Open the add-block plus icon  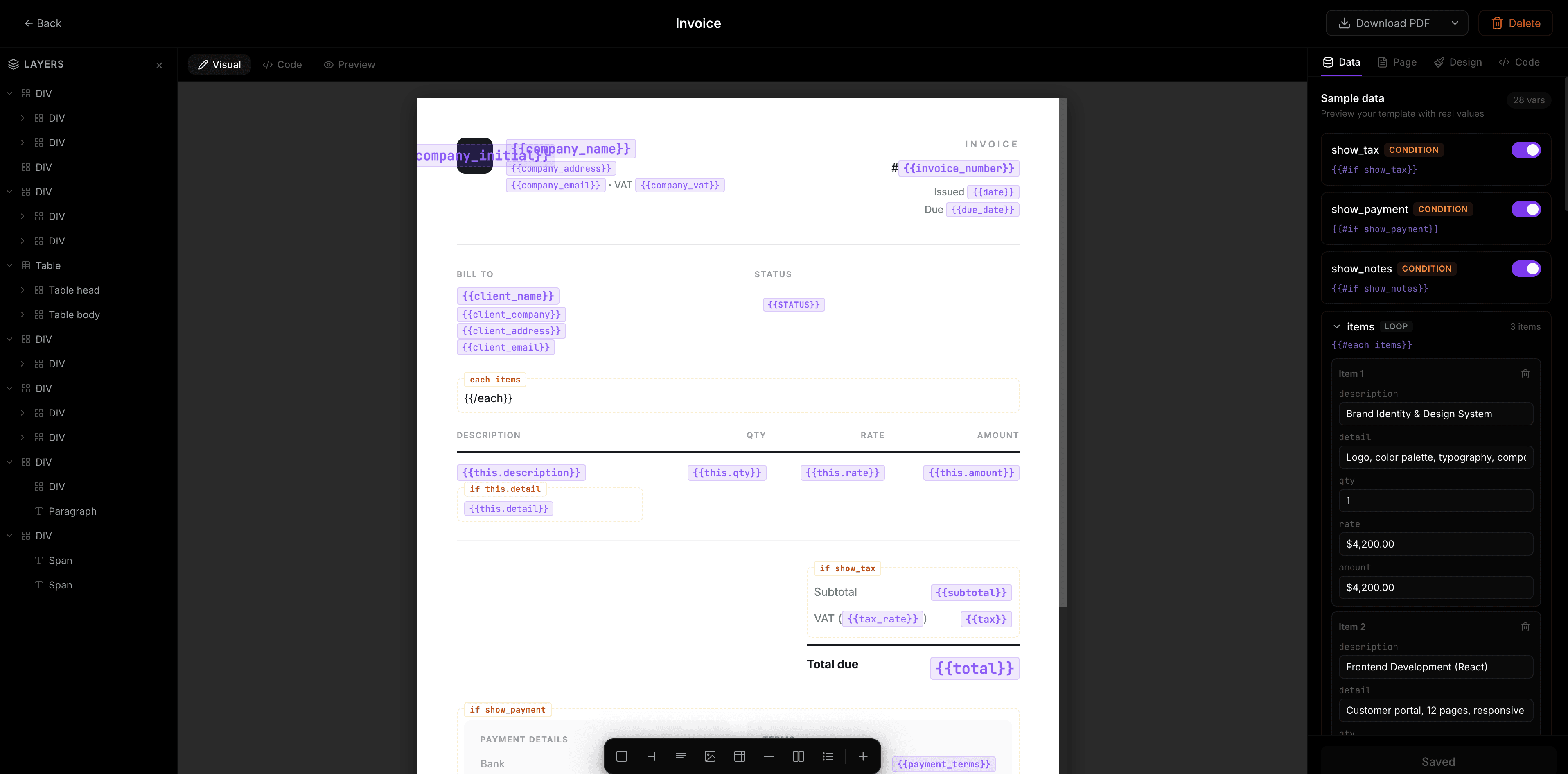(862, 756)
